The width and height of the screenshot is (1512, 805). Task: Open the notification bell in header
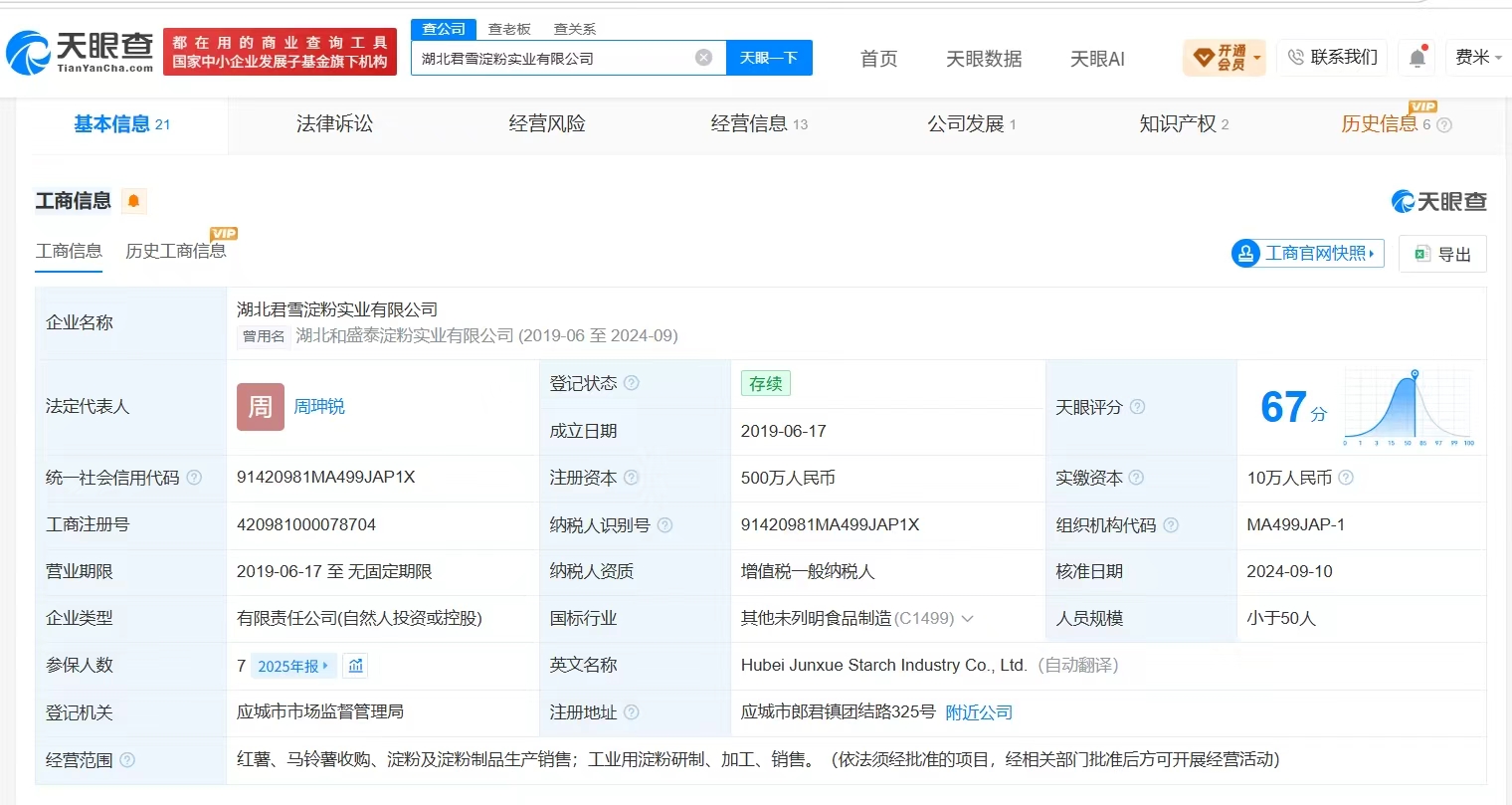(x=1417, y=58)
